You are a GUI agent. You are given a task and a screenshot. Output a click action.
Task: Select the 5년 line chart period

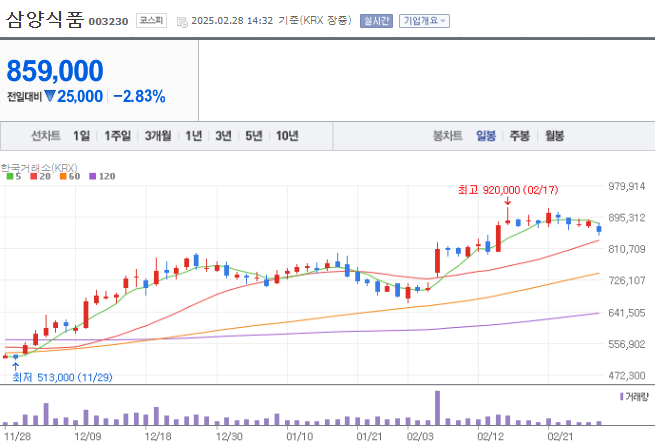pyautogui.click(x=254, y=136)
